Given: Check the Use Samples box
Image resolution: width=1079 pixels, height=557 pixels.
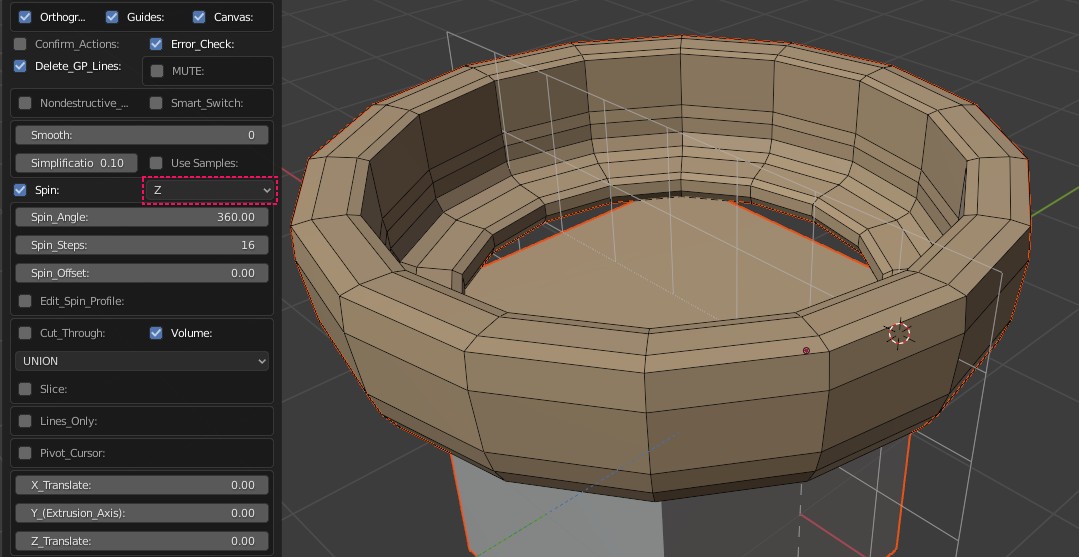Looking at the screenshot, I should (156, 163).
